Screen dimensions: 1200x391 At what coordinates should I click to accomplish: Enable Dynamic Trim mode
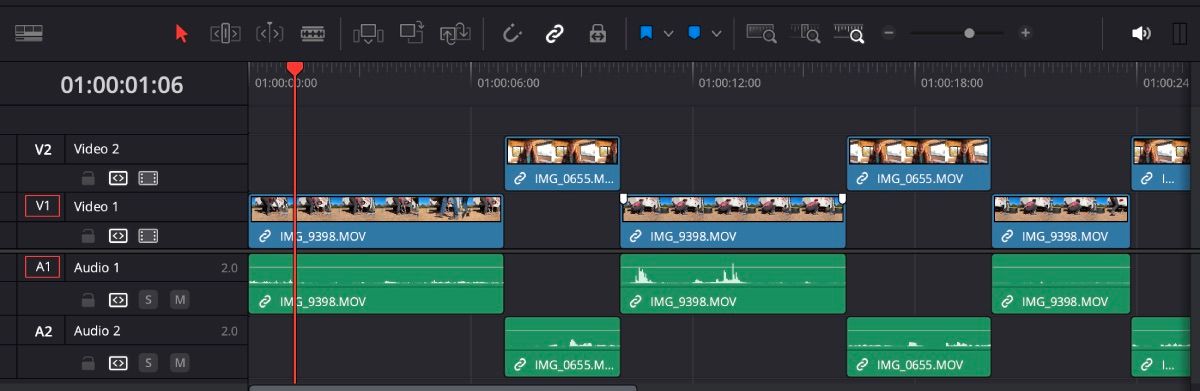coord(269,33)
